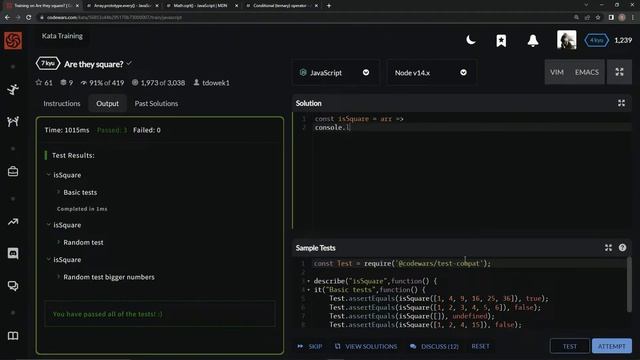Reset the solution code

point(480,347)
